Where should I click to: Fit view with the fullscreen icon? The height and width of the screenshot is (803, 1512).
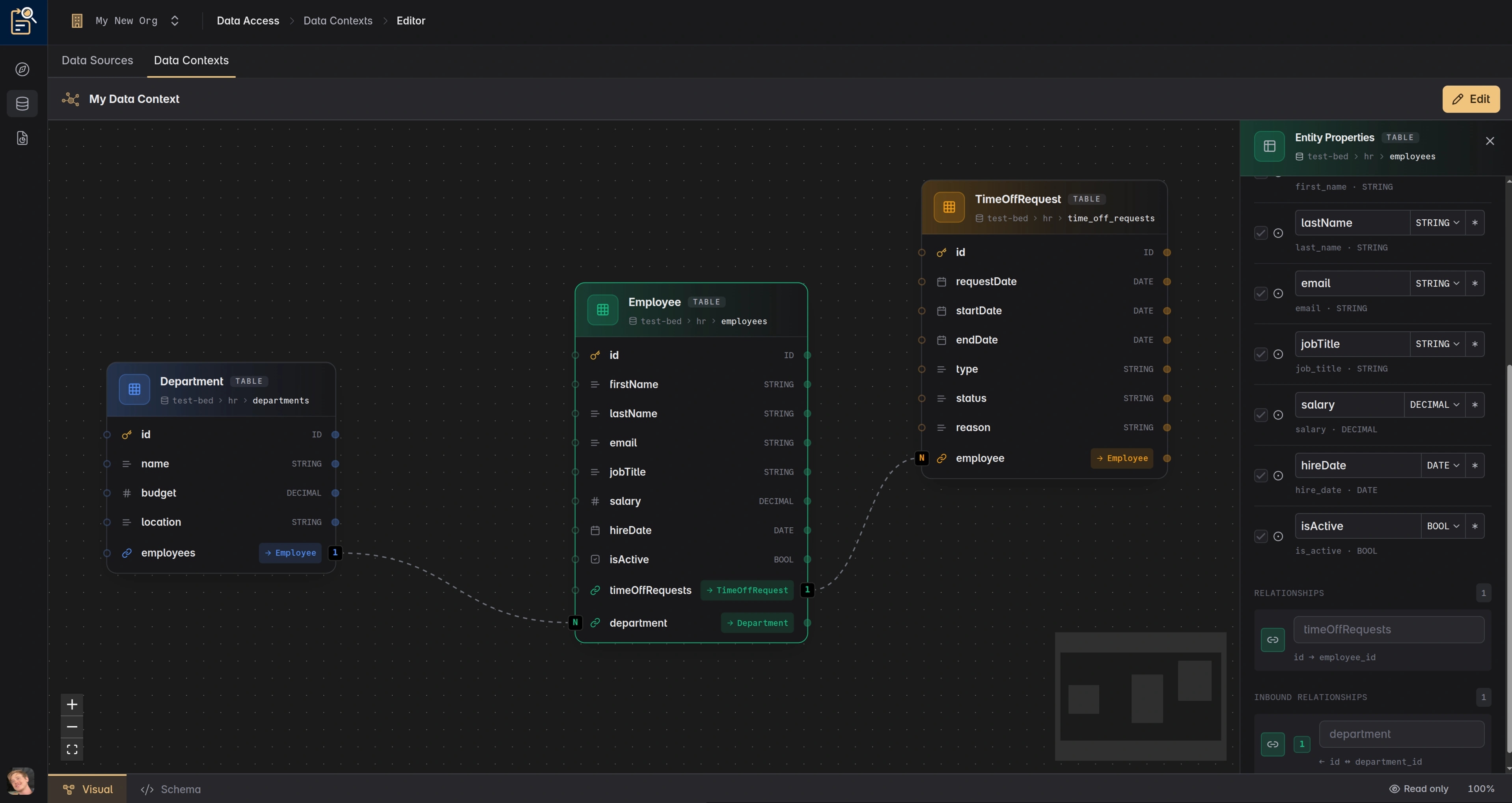pos(72,750)
